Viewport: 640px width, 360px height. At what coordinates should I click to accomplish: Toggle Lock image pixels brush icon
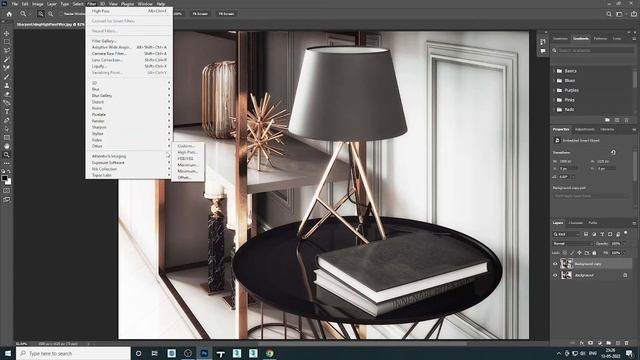point(572,253)
